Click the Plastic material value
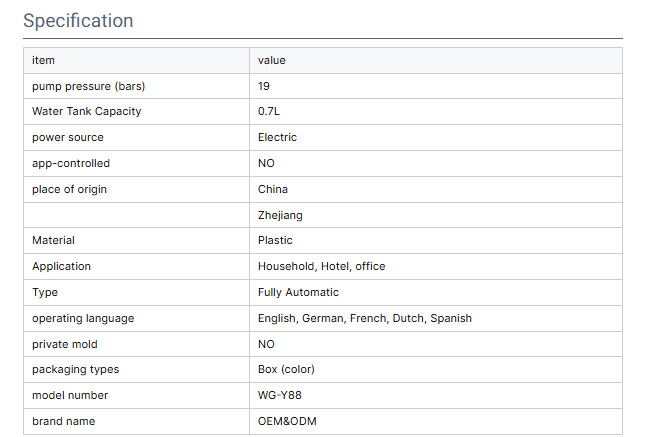The width and height of the screenshot is (647, 437). pos(275,240)
